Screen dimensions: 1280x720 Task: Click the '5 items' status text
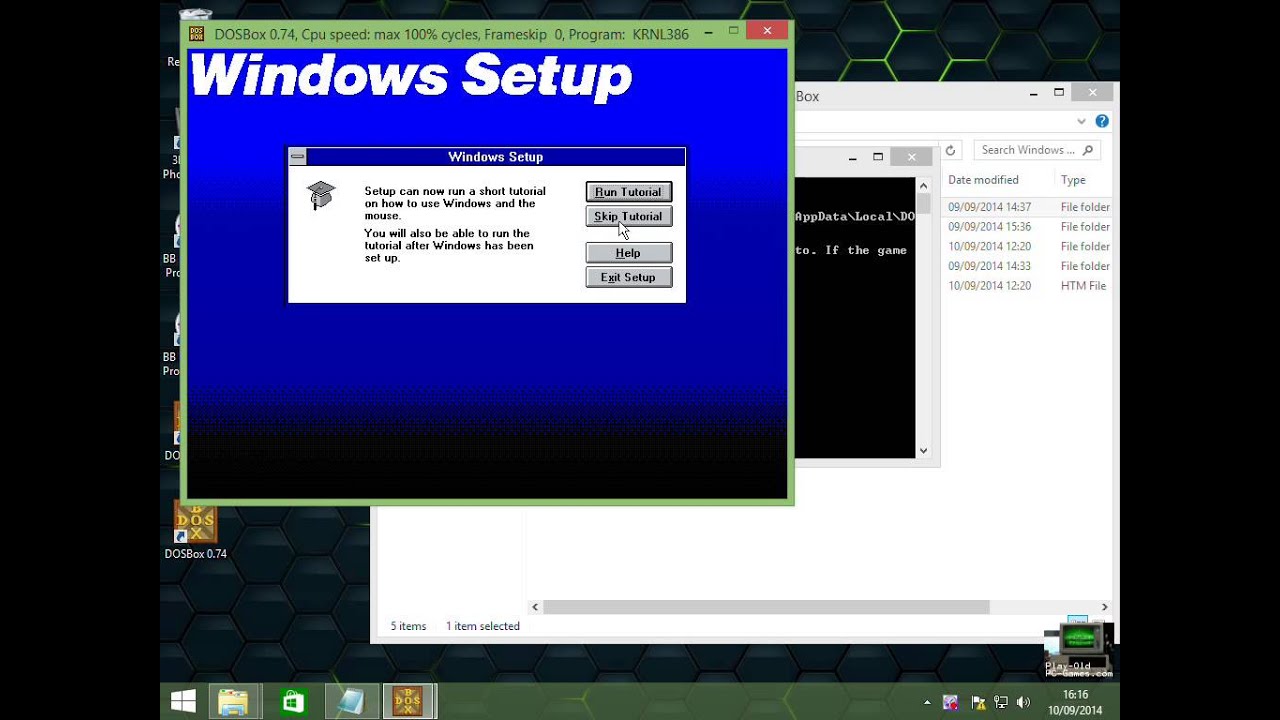click(408, 626)
